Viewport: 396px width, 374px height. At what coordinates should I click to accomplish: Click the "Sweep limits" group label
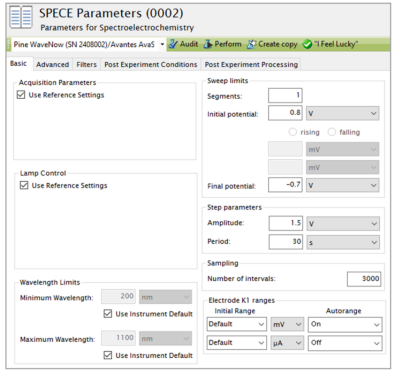pyautogui.click(x=228, y=81)
